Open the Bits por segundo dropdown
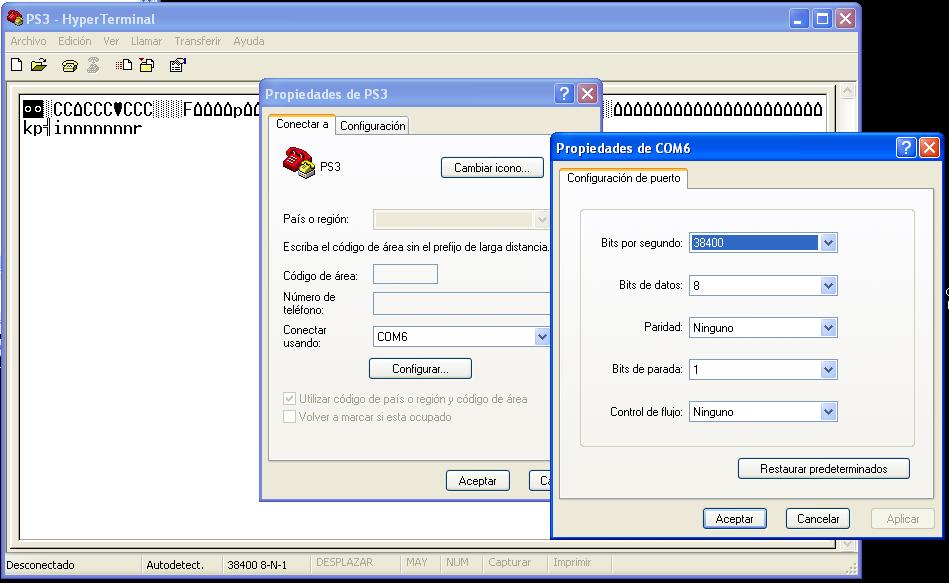949x583 pixels. 828,243
